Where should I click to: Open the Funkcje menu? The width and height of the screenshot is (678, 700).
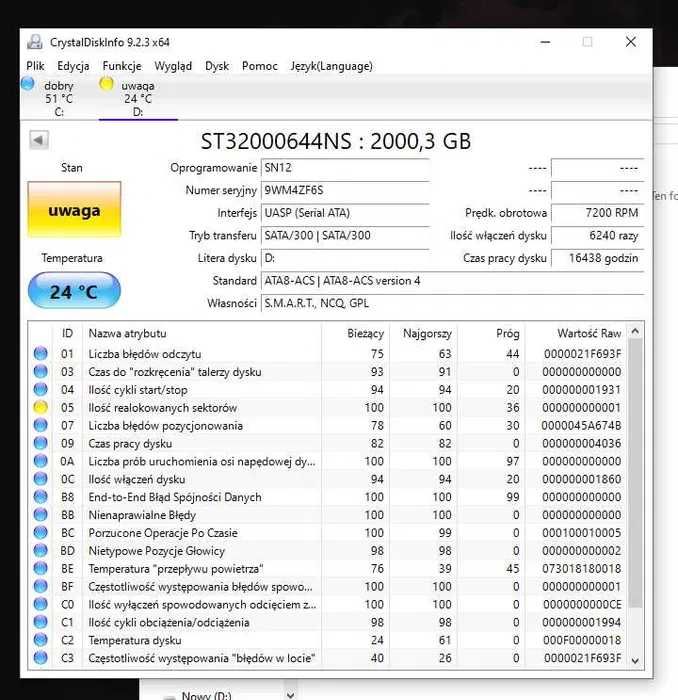(x=122, y=66)
